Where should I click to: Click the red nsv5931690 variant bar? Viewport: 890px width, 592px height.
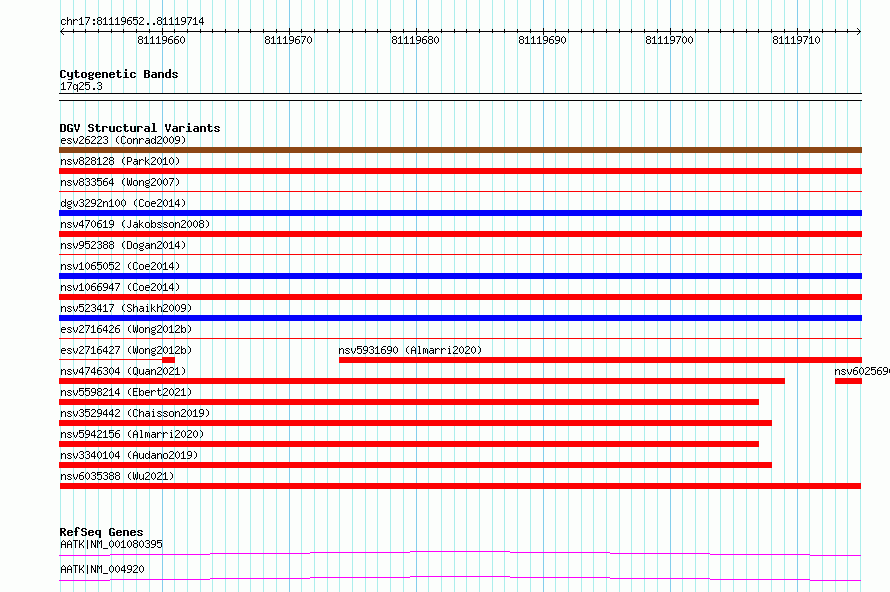tap(601, 360)
